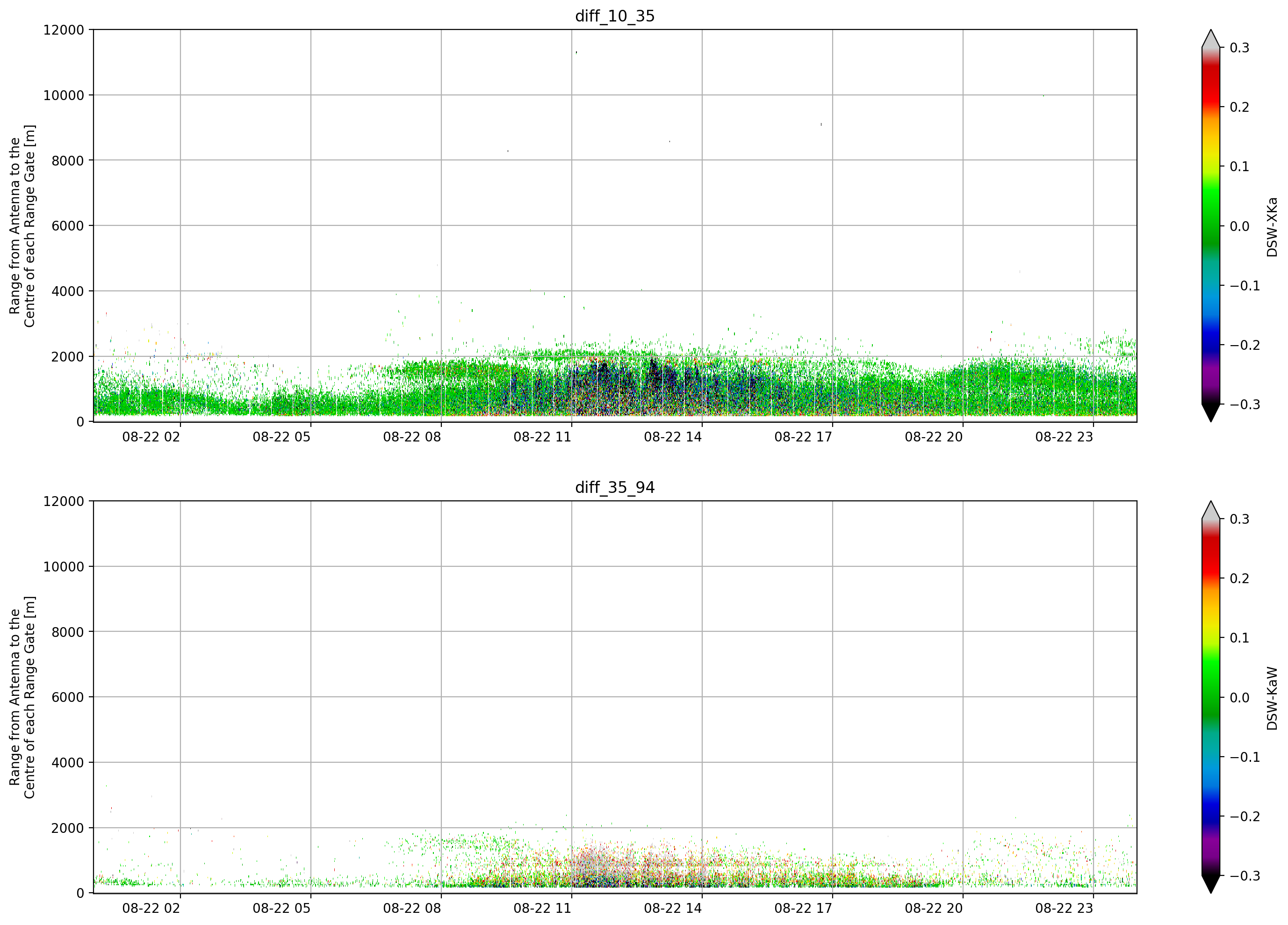The width and height of the screenshot is (1288, 925).
Task: Click the diff_10_35 plot title
Action: point(615,16)
